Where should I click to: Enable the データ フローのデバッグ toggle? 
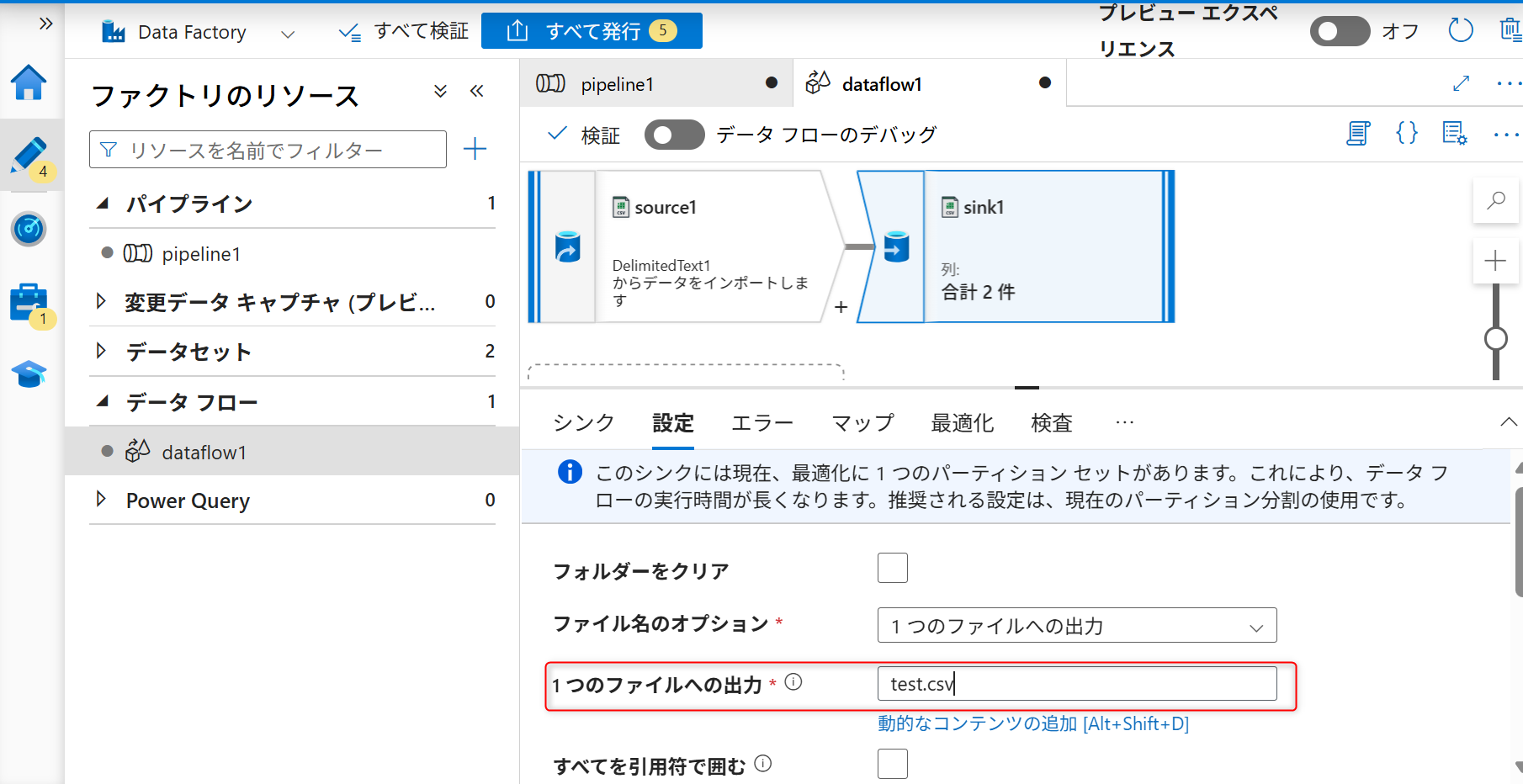tap(673, 134)
